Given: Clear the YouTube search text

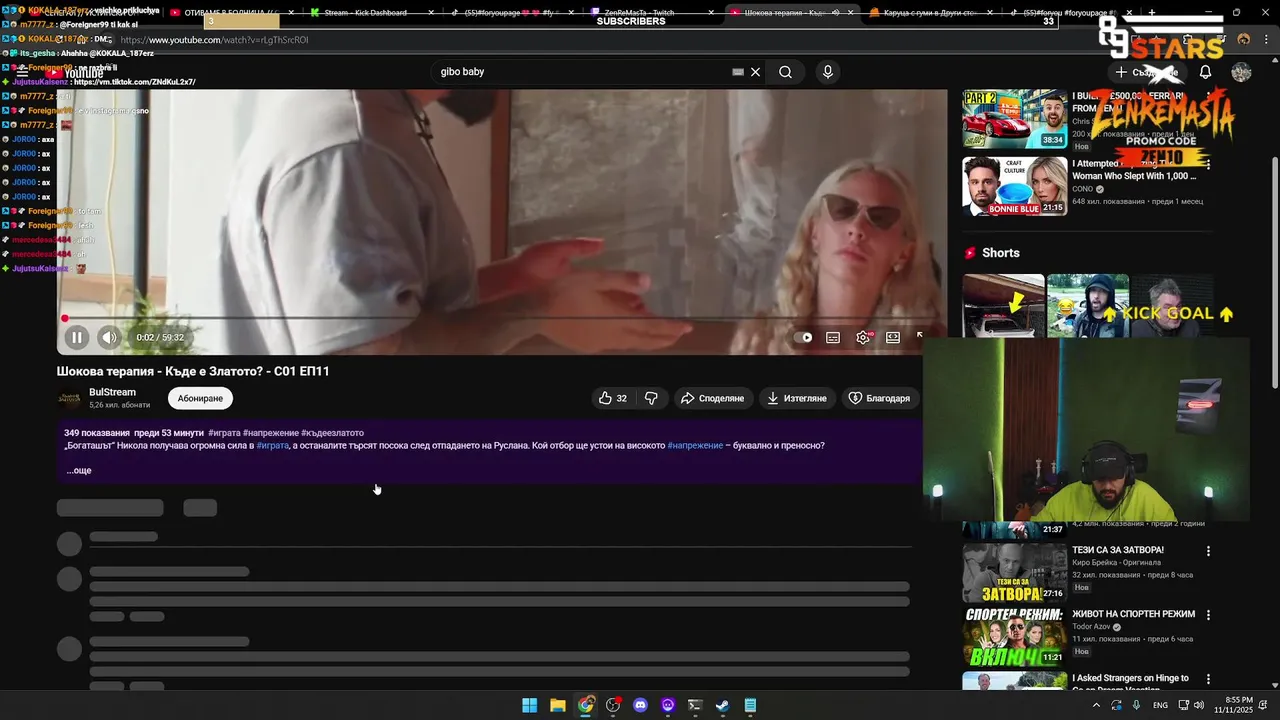Looking at the screenshot, I should 756,72.
